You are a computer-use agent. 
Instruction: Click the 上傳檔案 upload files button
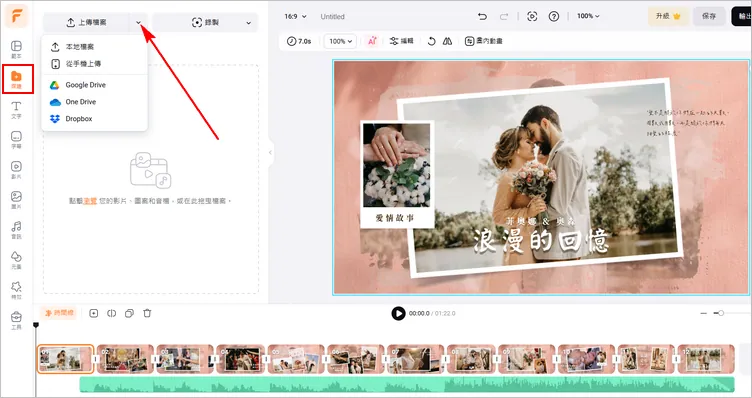86,23
